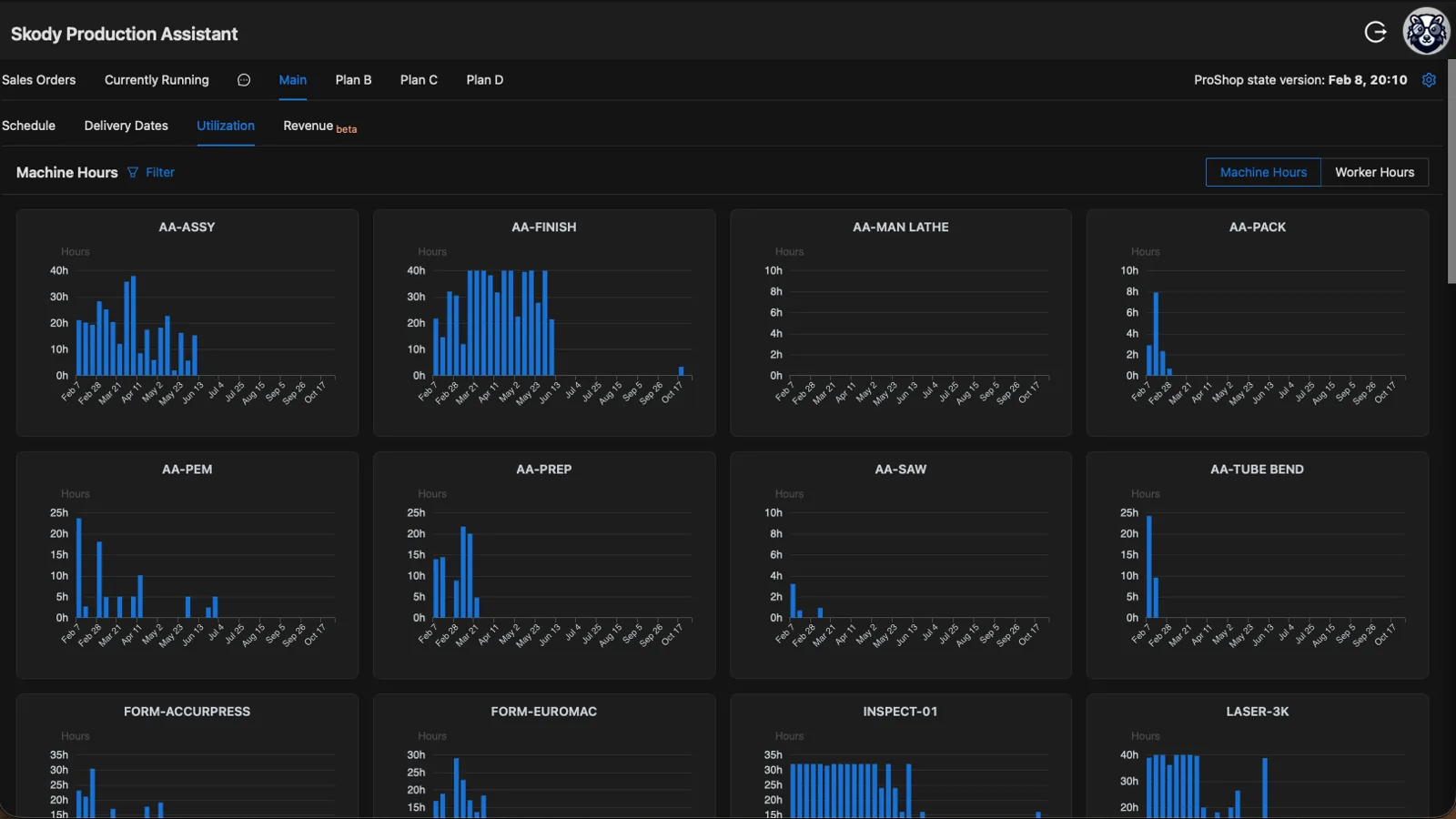Click the AA-PEM chart title
Screen dimensions: 1456x819
point(187,469)
